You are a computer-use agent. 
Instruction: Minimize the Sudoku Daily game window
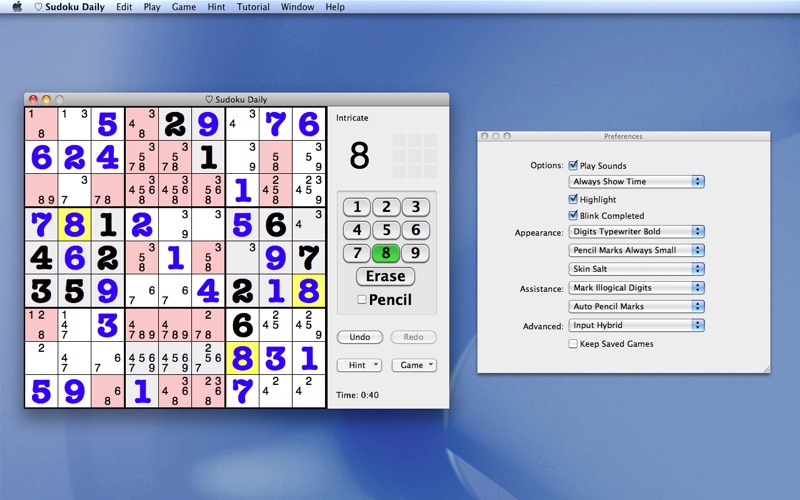(x=46, y=99)
